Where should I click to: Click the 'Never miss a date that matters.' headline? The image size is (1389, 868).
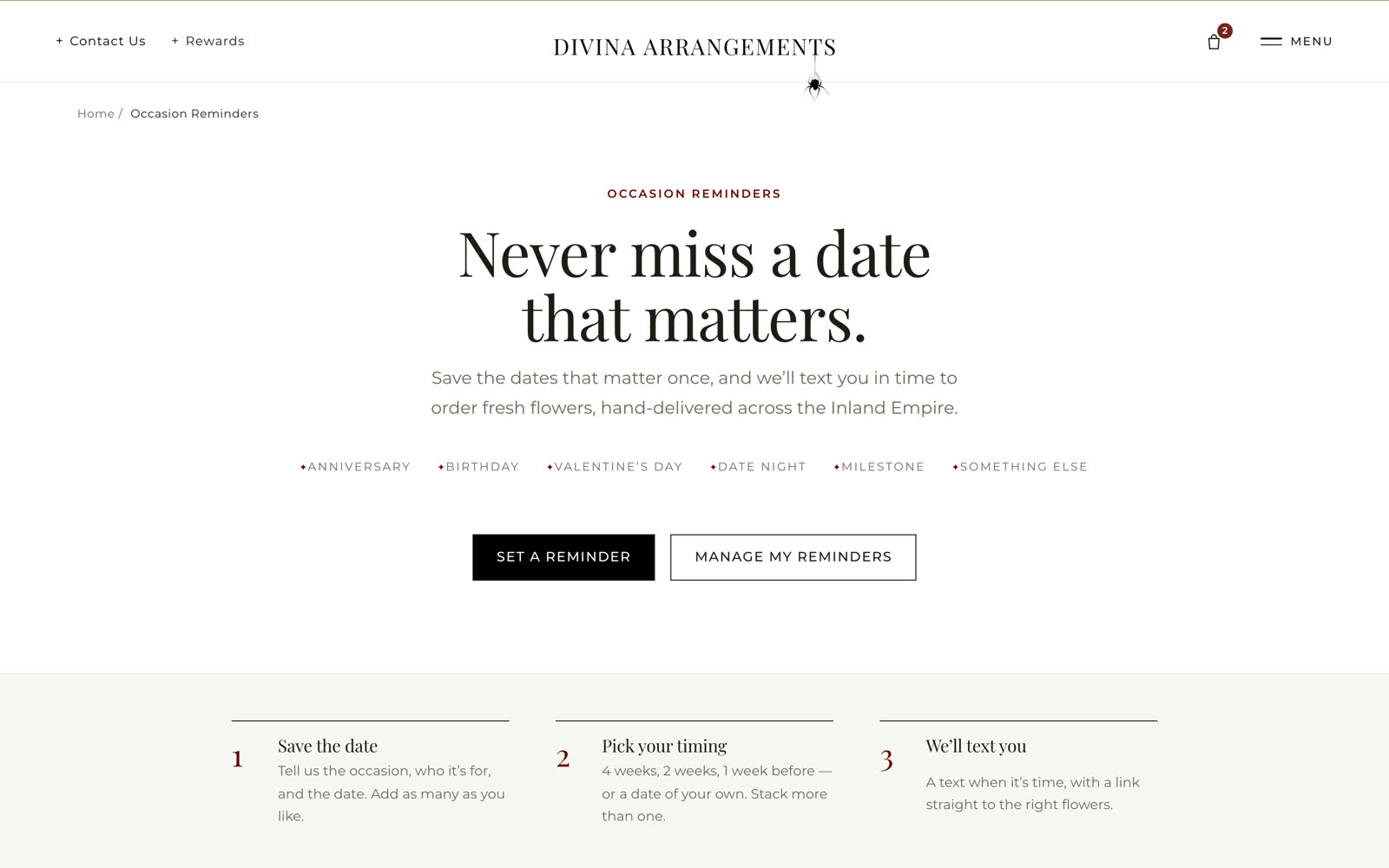(694, 286)
